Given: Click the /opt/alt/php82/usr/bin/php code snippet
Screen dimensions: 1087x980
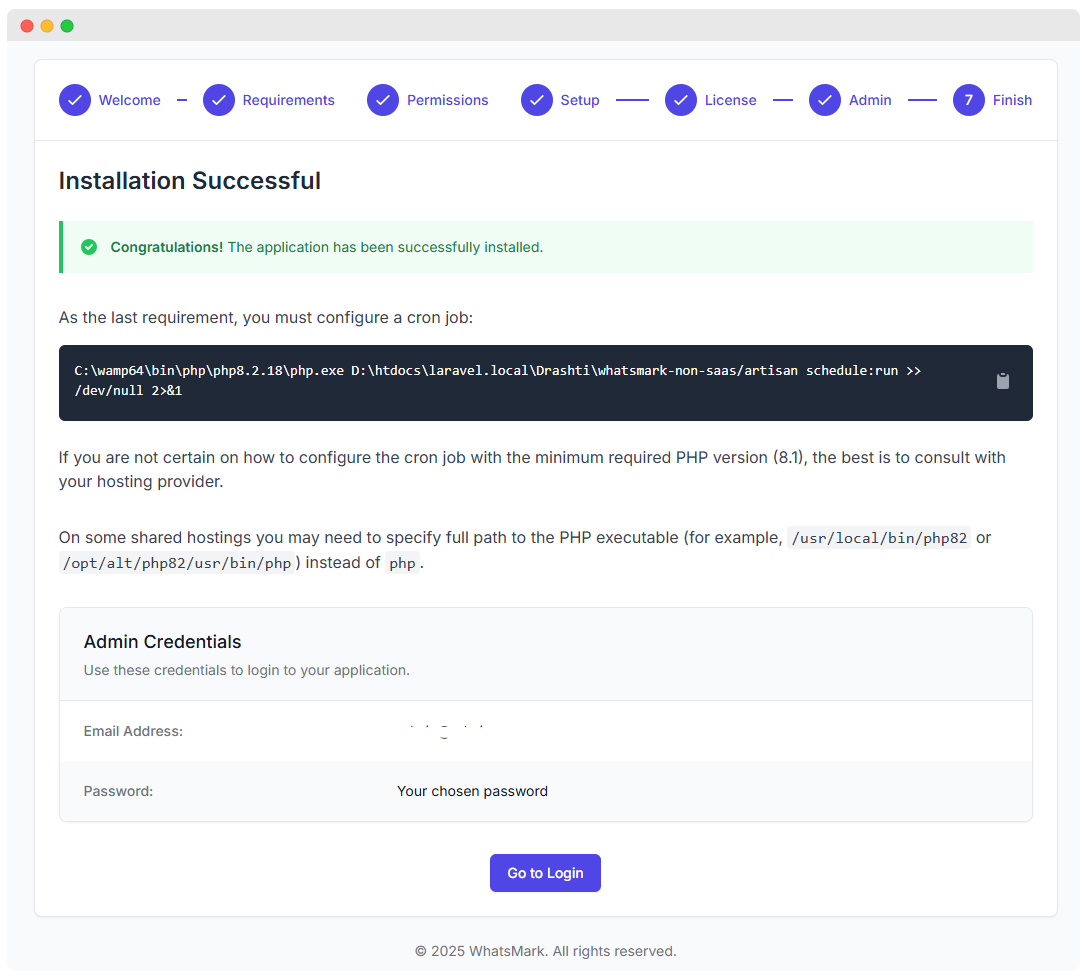Looking at the screenshot, I should pyautogui.click(x=177, y=563).
